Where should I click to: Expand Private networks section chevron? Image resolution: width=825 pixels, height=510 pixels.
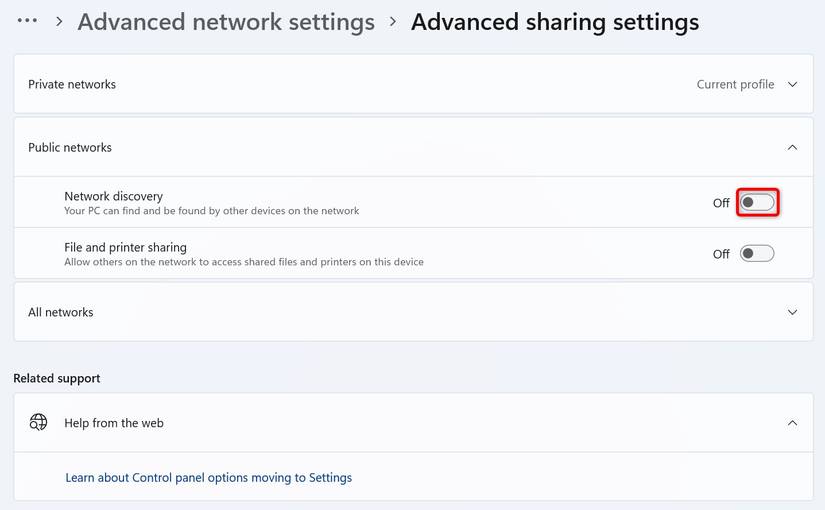point(792,85)
